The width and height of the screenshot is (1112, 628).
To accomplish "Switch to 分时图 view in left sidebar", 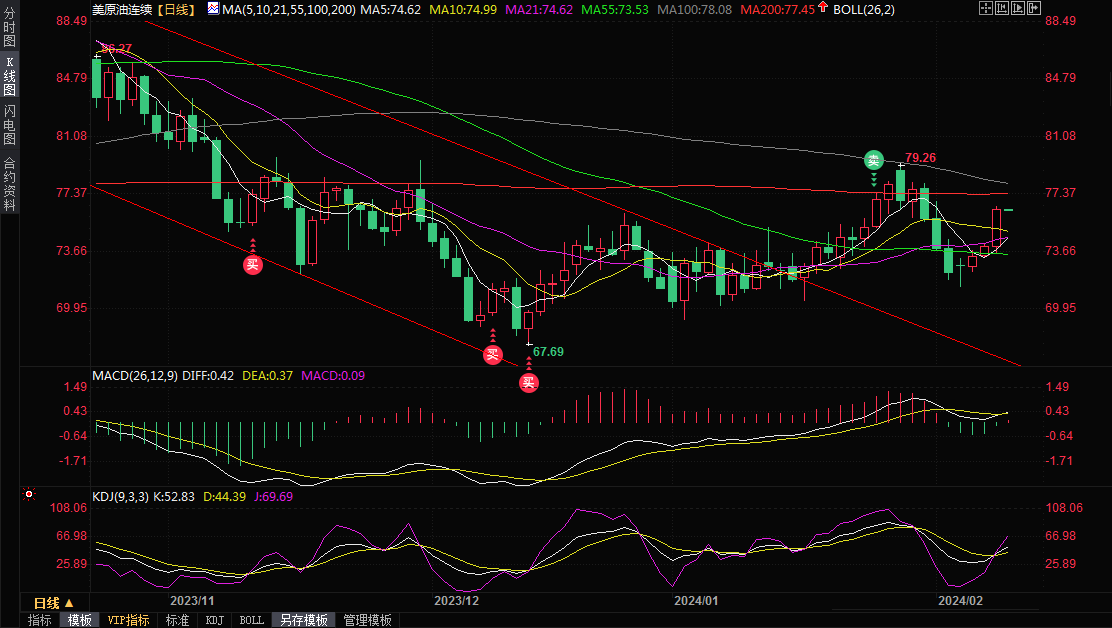I will pos(9,30).
